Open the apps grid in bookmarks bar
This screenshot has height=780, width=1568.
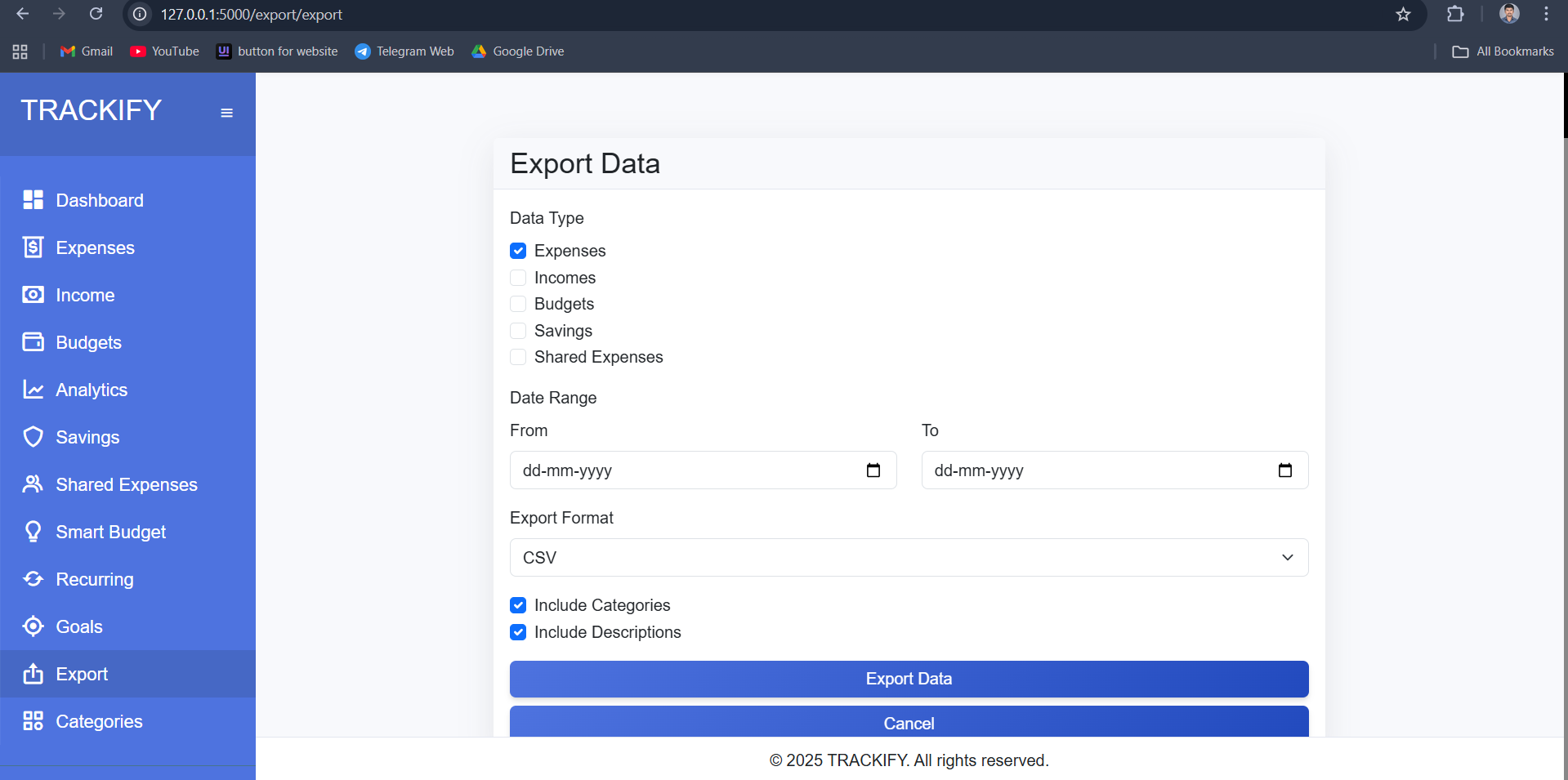(20, 51)
